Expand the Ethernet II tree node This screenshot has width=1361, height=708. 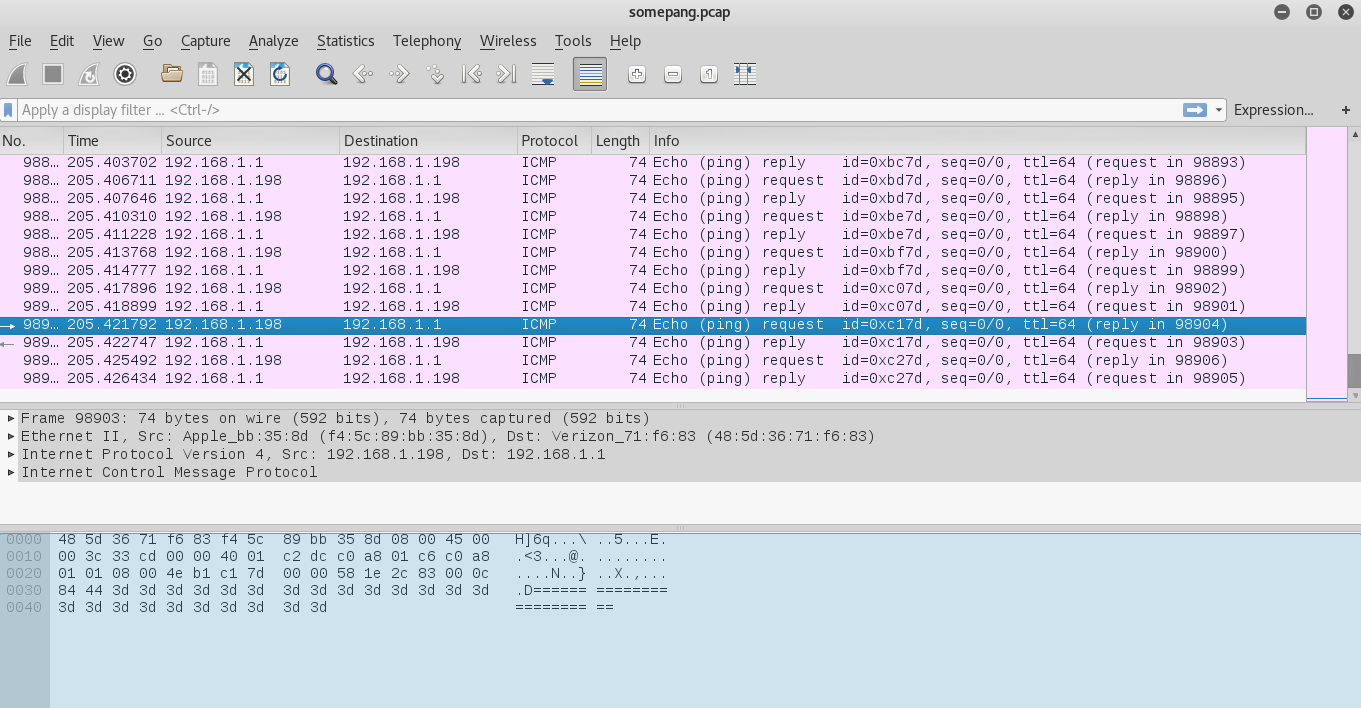click(11, 437)
